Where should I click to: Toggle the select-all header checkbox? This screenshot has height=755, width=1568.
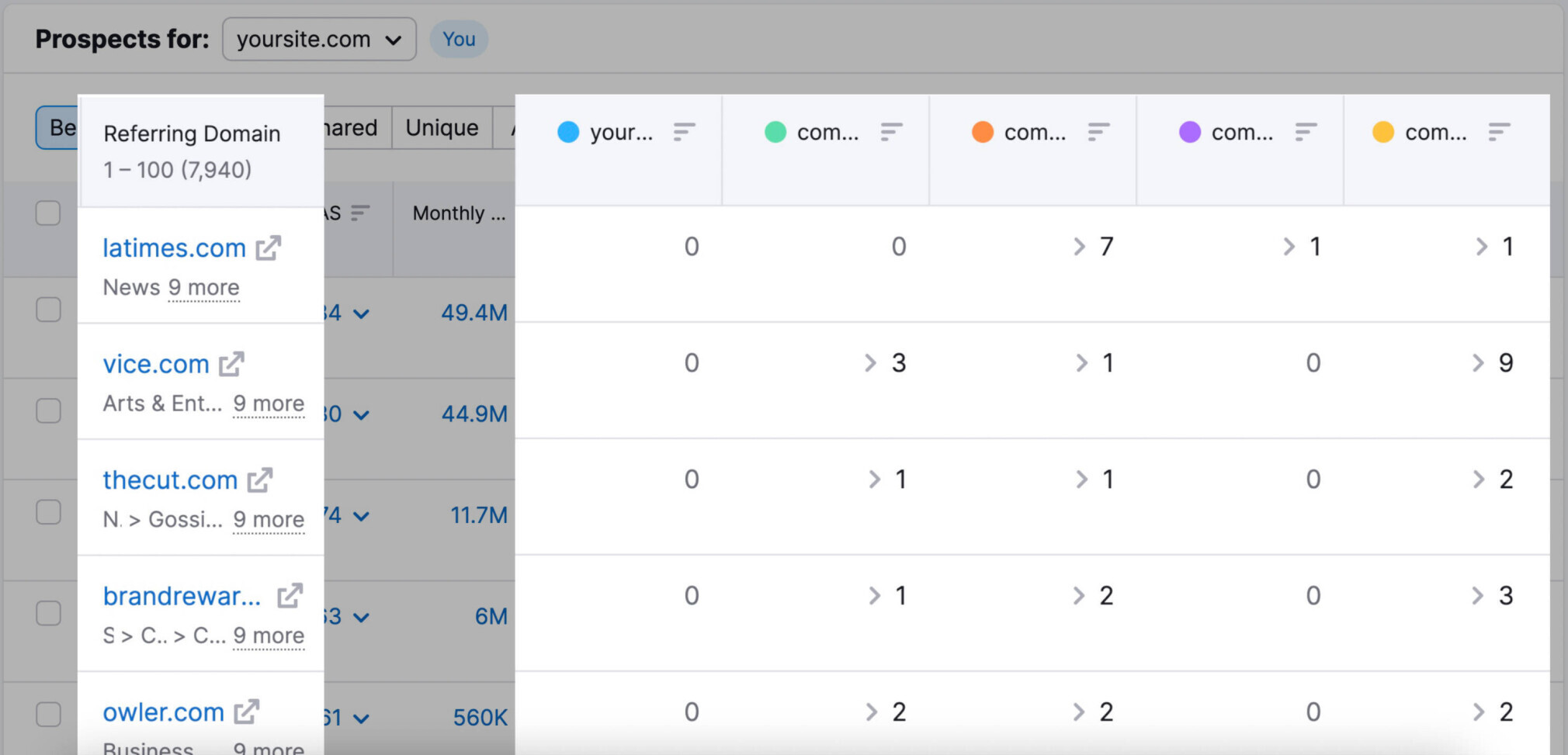pos(48,213)
